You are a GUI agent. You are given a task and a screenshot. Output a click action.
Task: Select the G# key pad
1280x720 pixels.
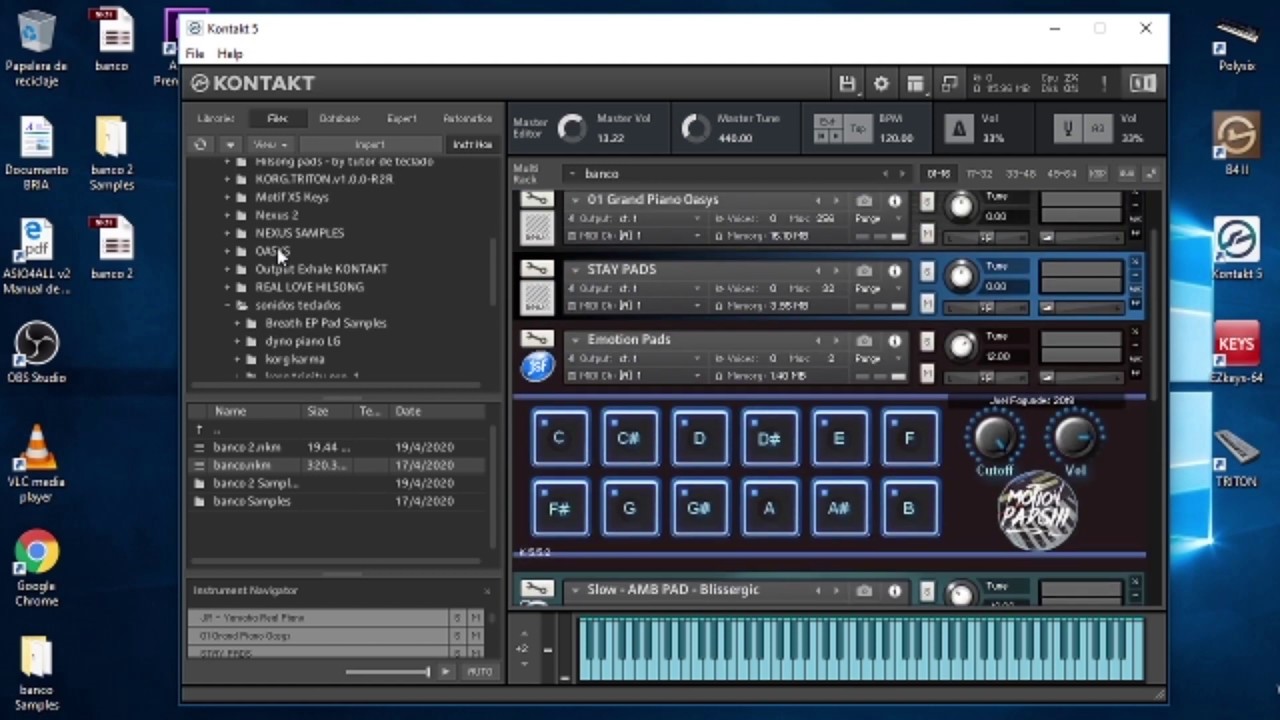pos(699,508)
